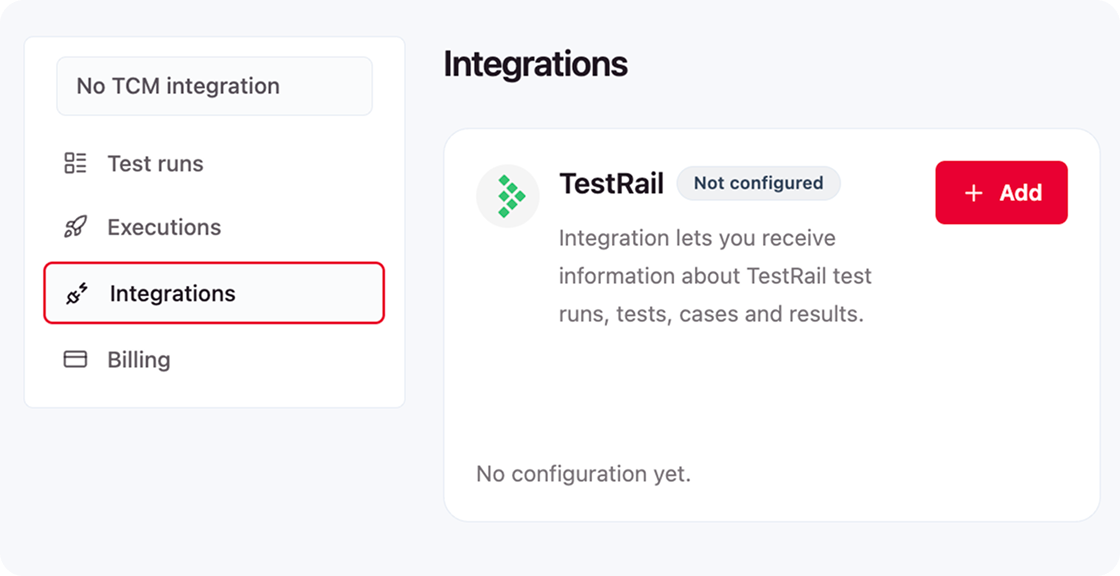Click the Billing credit card icon
The height and width of the screenshot is (576, 1120).
75,359
